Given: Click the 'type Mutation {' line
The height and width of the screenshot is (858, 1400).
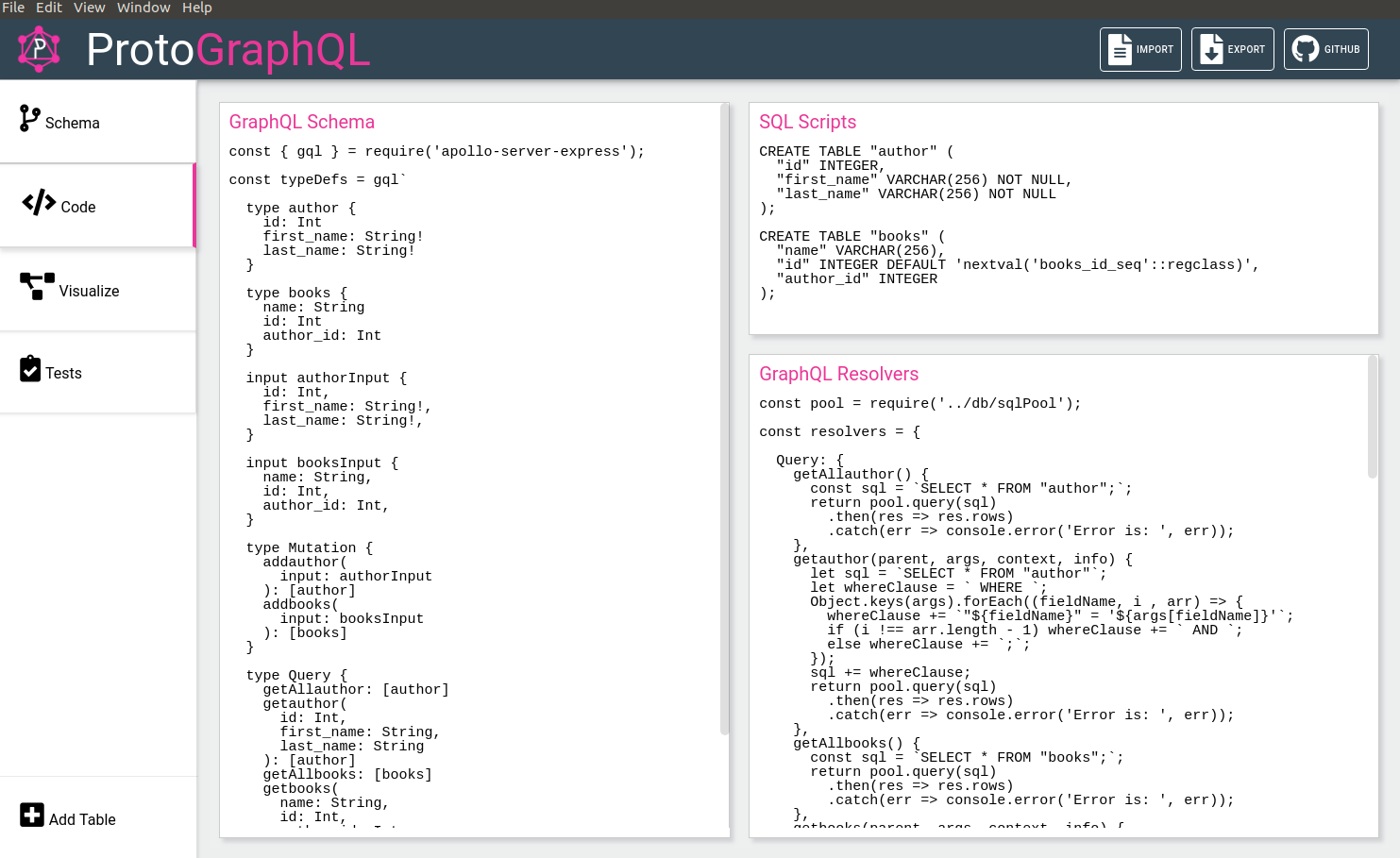Looking at the screenshot, I should pos(310,547).
